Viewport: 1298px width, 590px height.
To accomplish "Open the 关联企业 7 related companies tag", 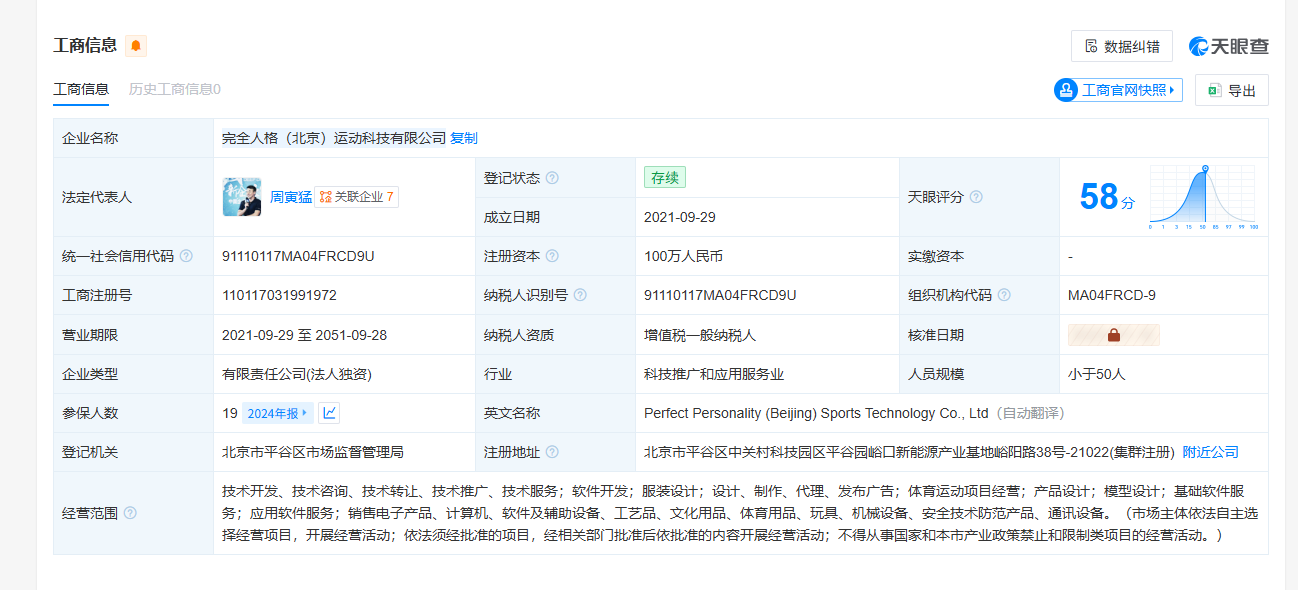I will click(357, 197).
